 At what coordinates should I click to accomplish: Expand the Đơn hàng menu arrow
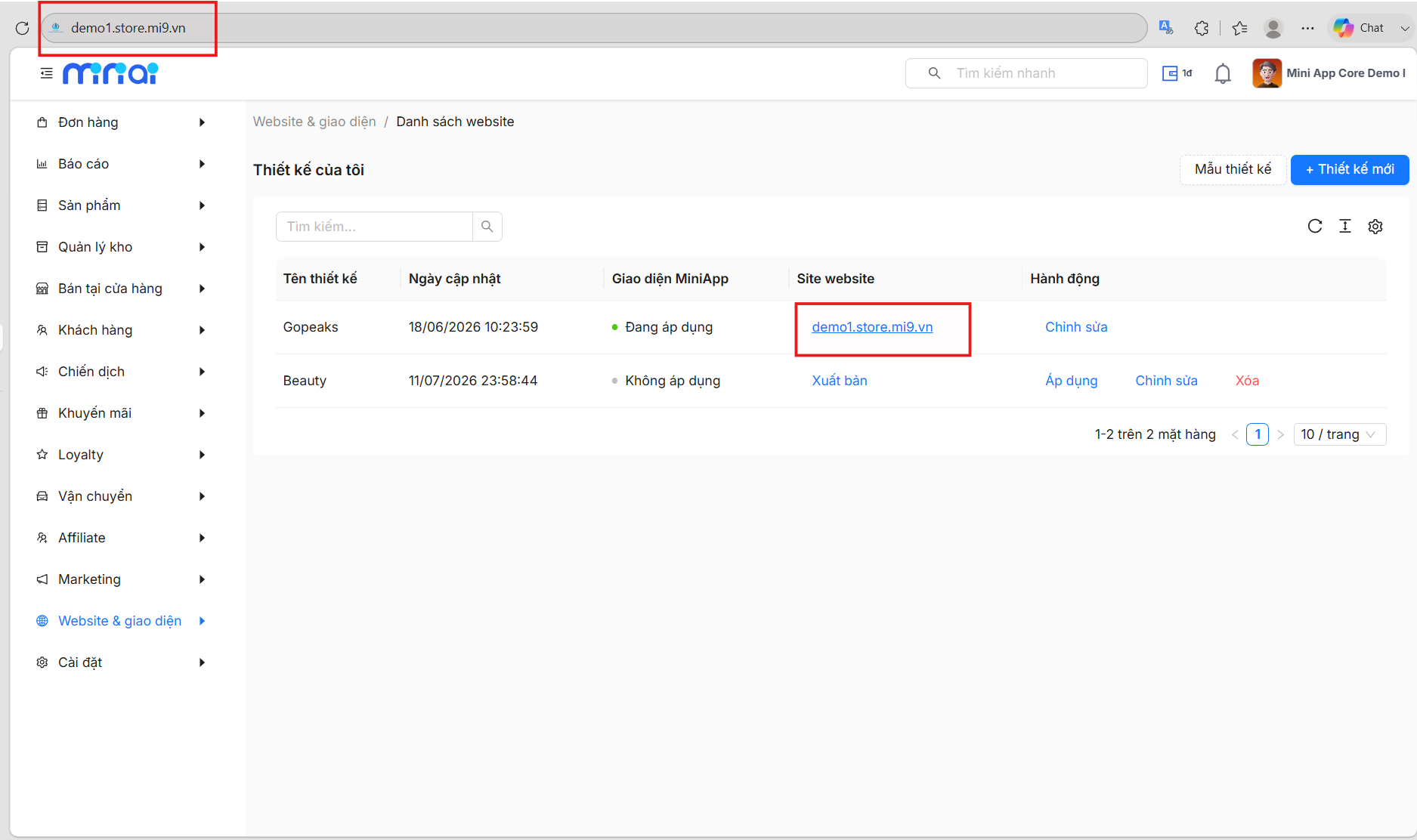click(x=202, y=122)
